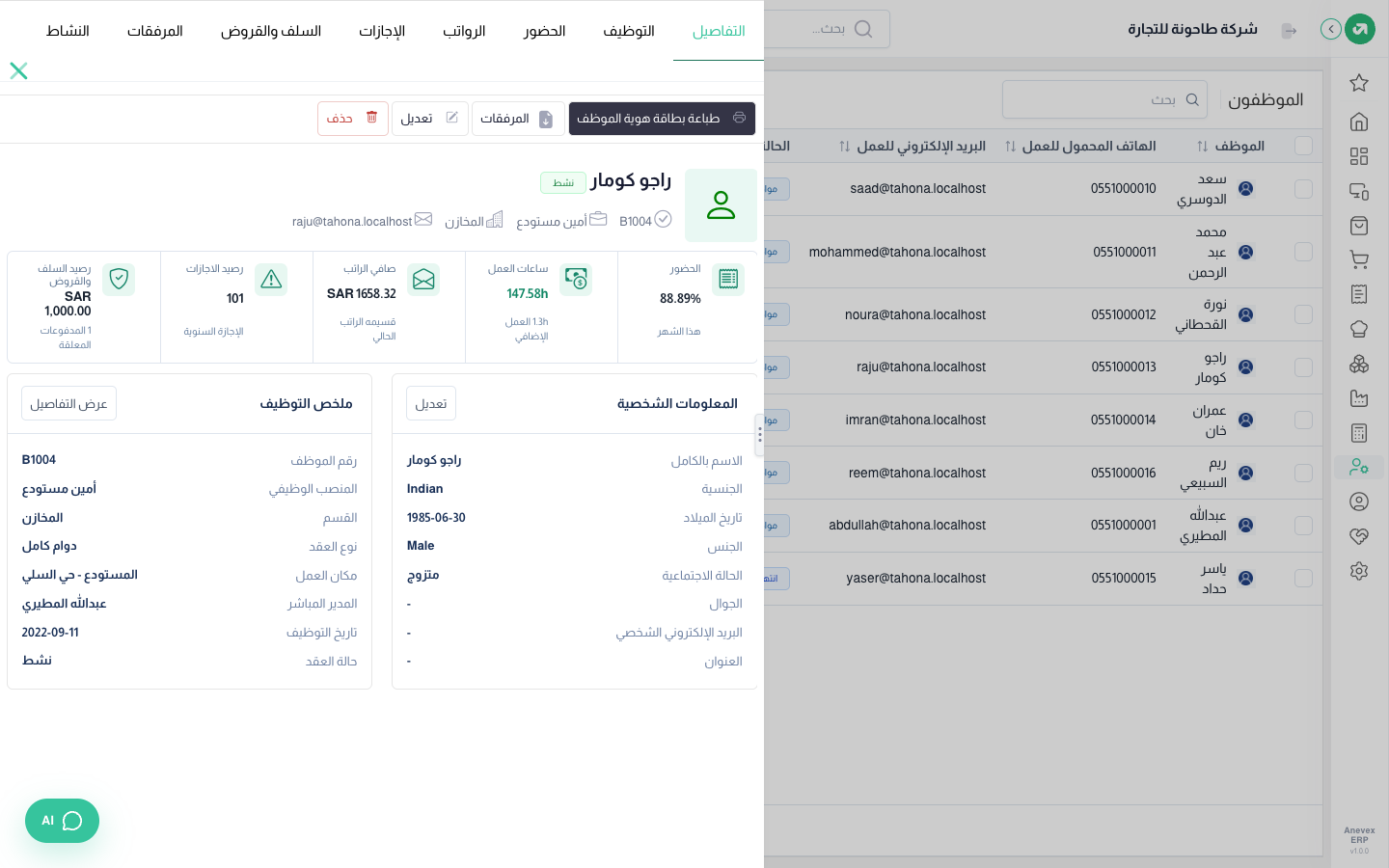Check the row checkbox for نورة القحطاني

(x=1303, y=314)
